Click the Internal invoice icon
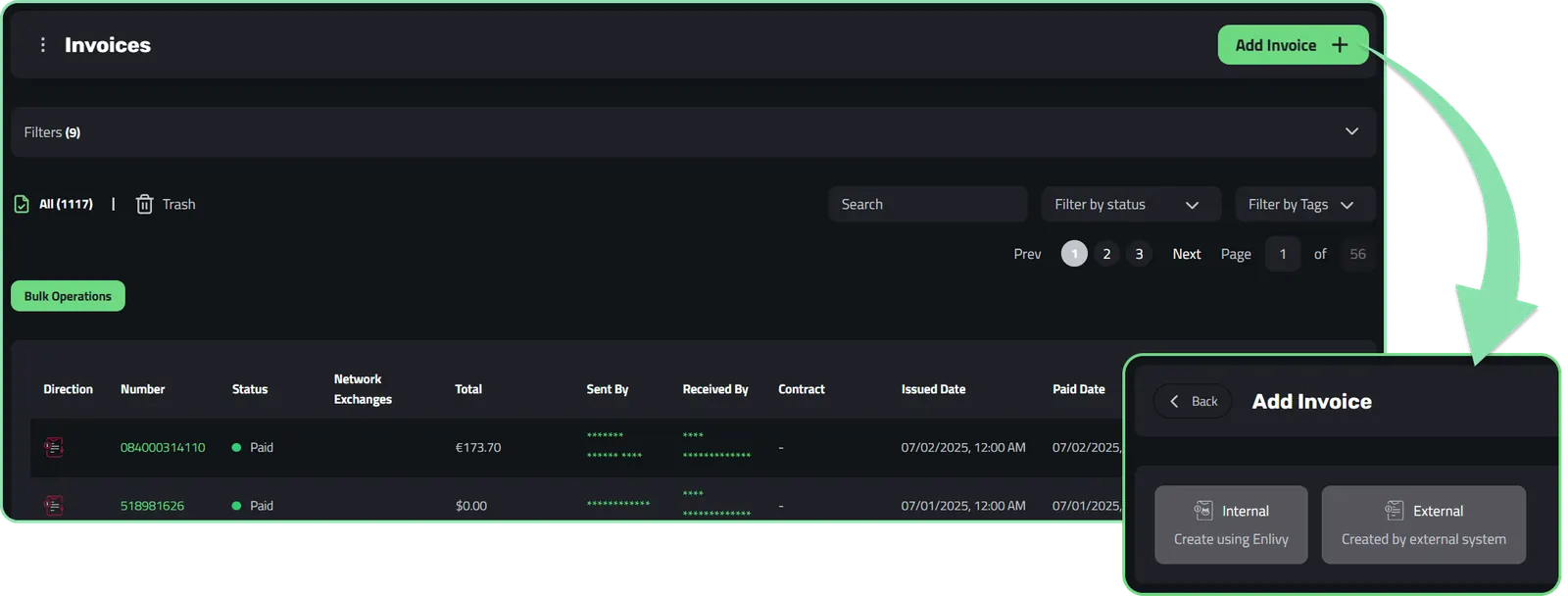 pyautogui.click(x=1202, y=510)
